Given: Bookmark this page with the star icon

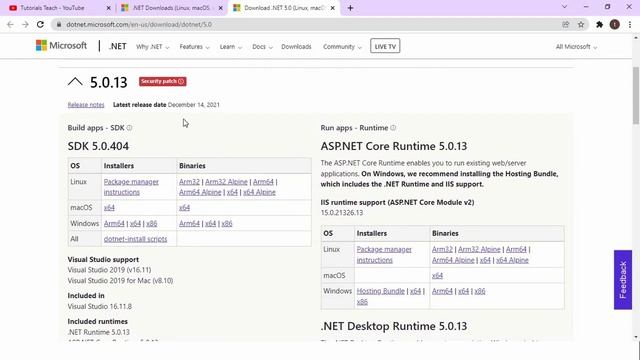Looking at the screenshot, I should 581,24.
